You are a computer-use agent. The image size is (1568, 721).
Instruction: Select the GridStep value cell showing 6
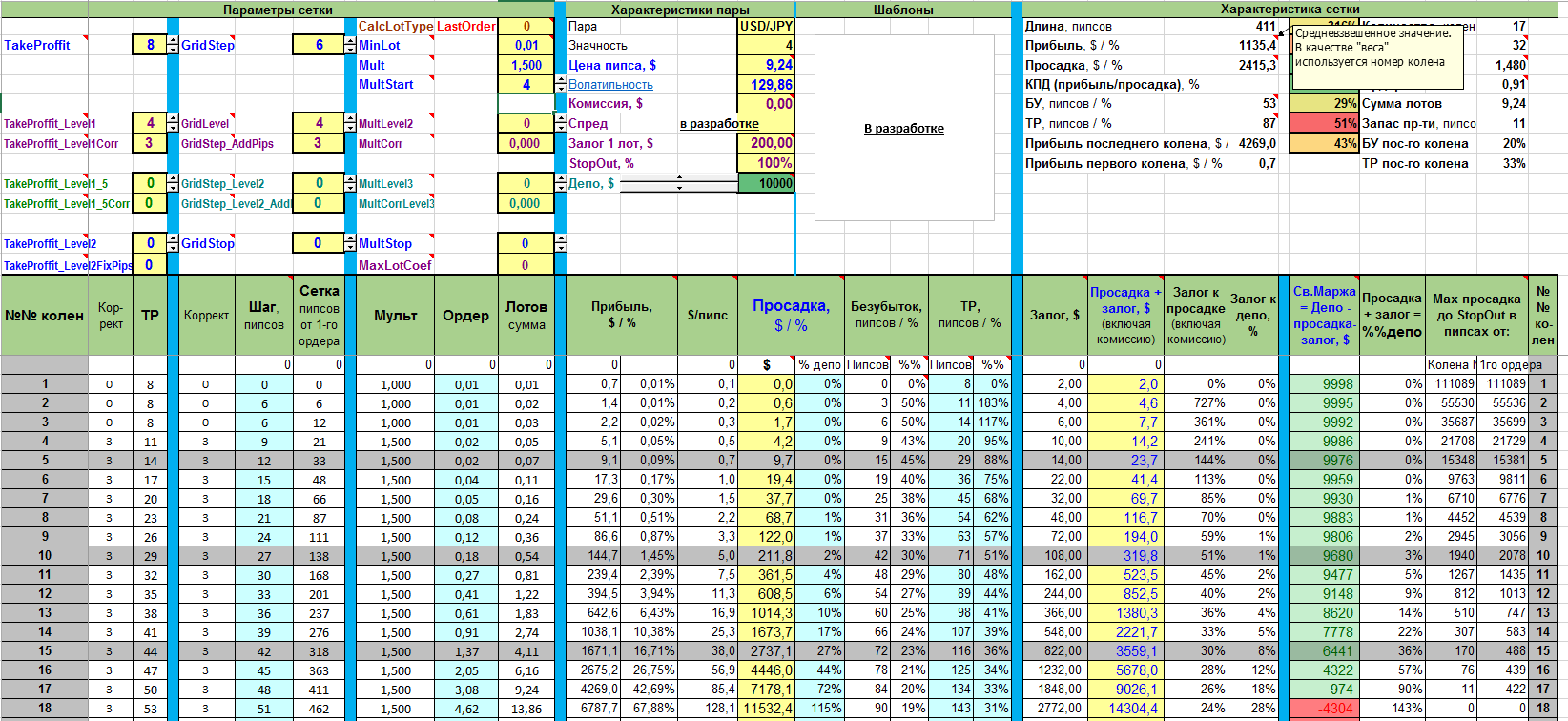click(x=319, y=45)
